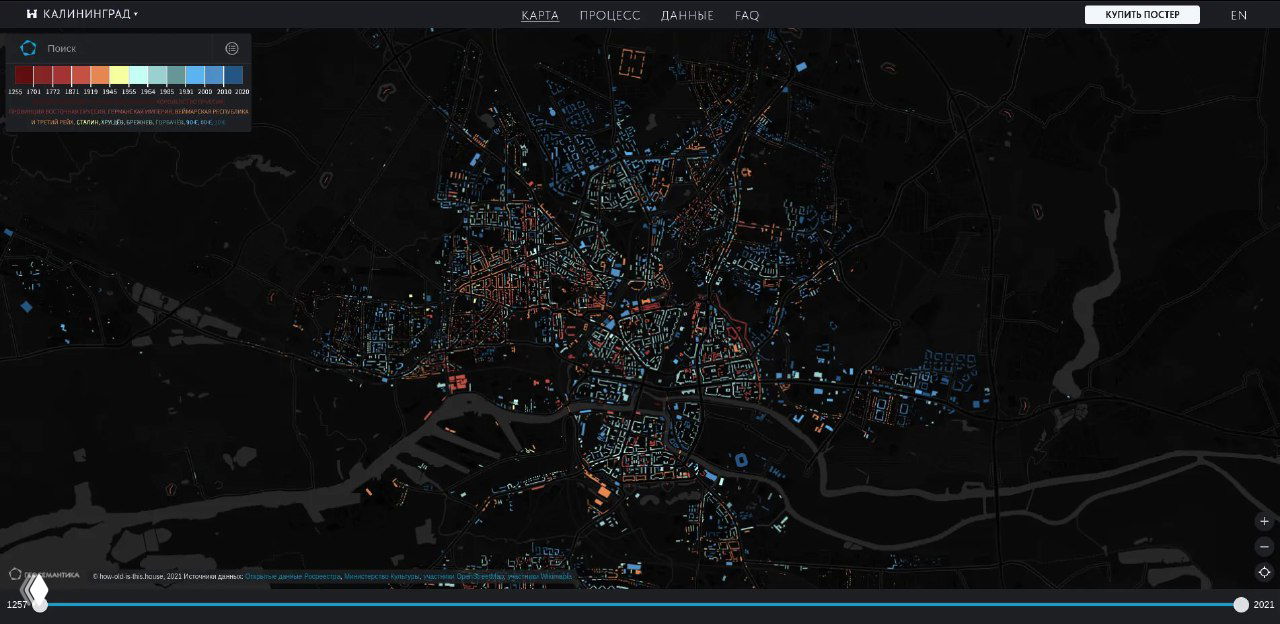Open the Данные menu item
This screenshot has height=624, width=1280.
[x=687, y=16]
